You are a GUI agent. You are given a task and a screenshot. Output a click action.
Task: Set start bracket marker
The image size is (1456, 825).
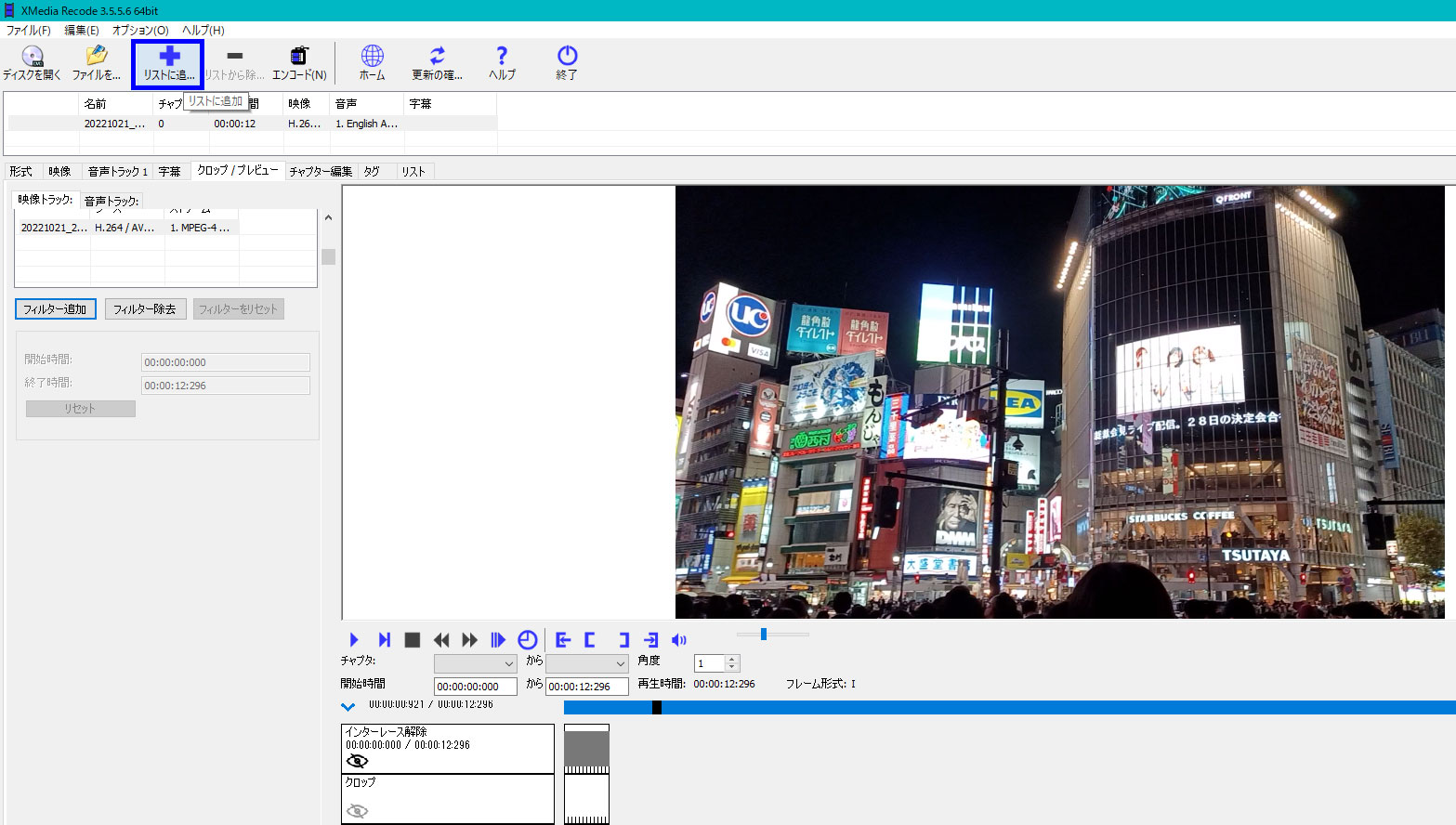[590, 639]
